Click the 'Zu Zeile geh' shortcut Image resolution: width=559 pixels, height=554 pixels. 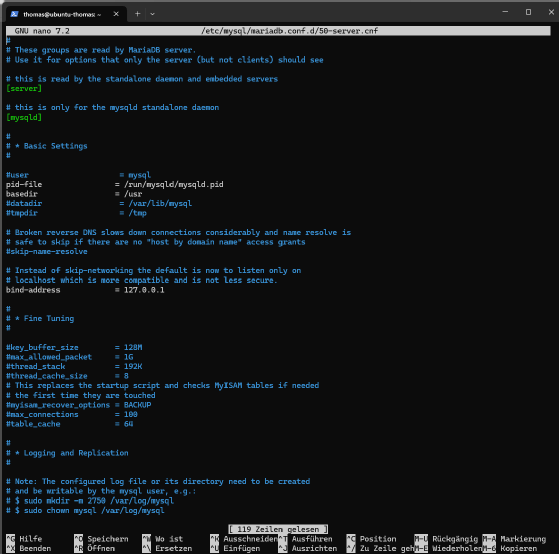pos(380,548)
